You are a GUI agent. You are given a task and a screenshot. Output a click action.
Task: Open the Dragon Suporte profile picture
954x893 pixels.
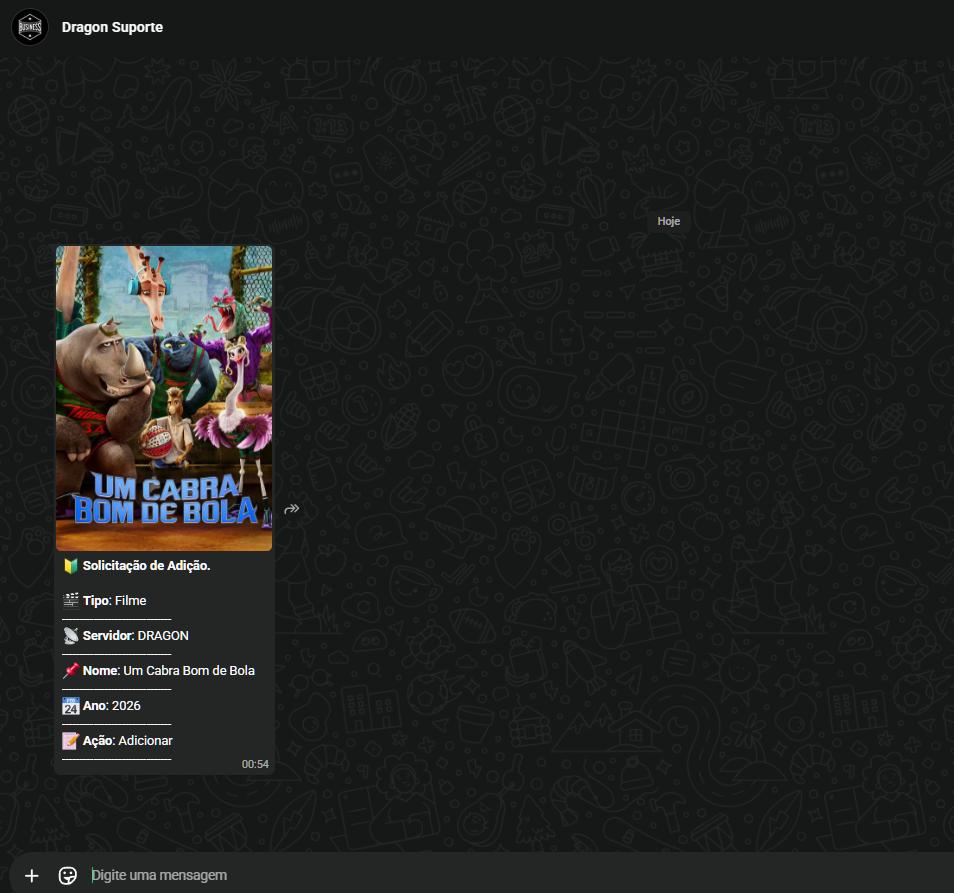click(x=29, y=27)
